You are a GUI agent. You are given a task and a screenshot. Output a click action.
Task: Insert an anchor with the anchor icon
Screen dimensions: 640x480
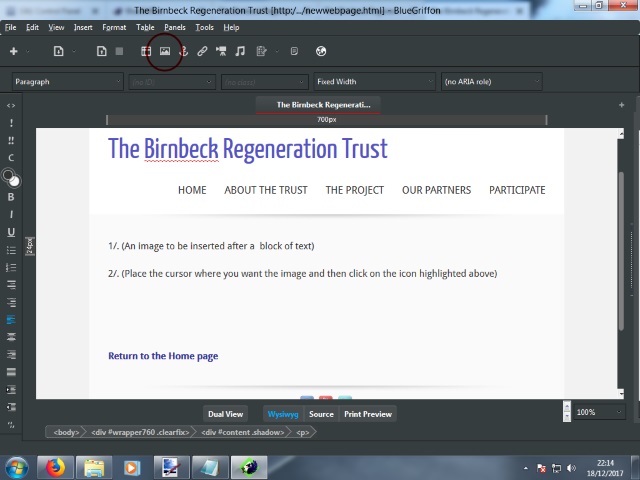point(183,51)
